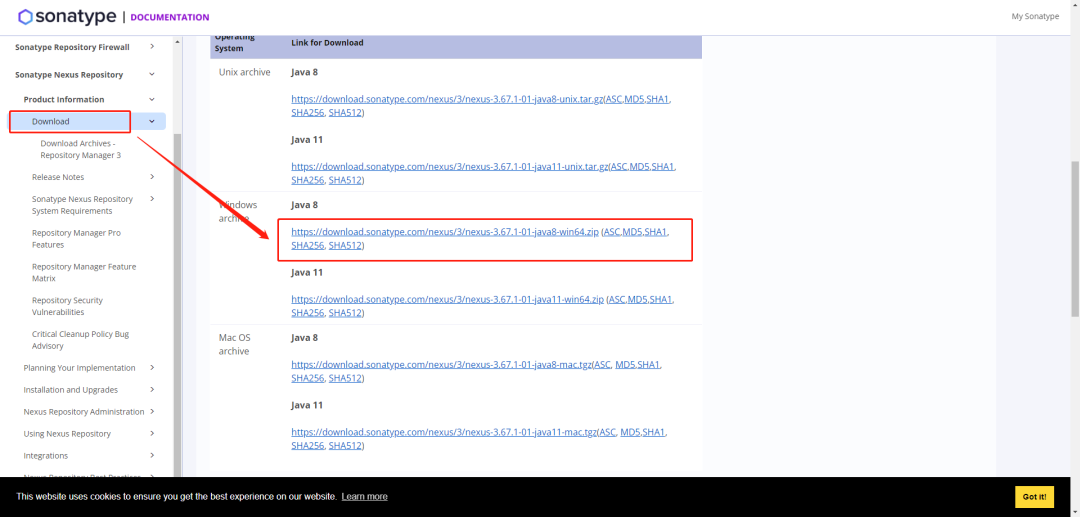Image resolution: width=1080 pixels, height=517 pixels.
Task: Expand Installation and Upgrades chevron
Action: (152, 390)
